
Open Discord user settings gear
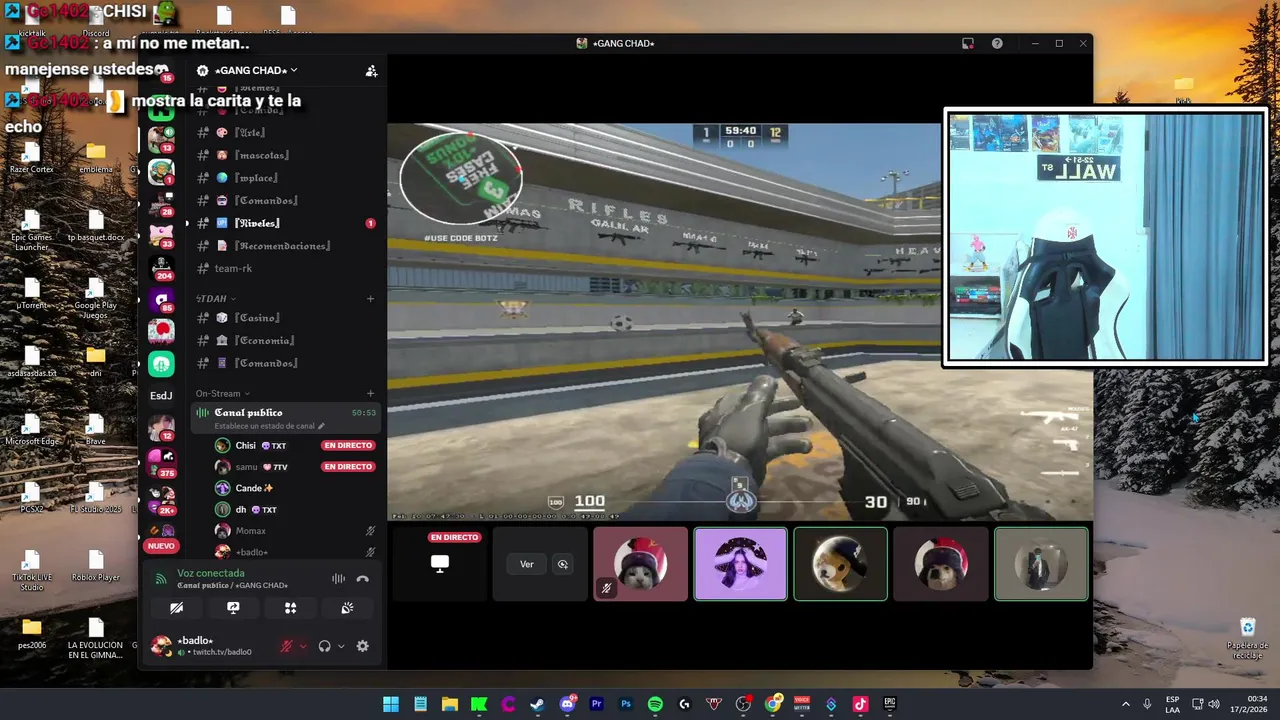click(362, 646)
